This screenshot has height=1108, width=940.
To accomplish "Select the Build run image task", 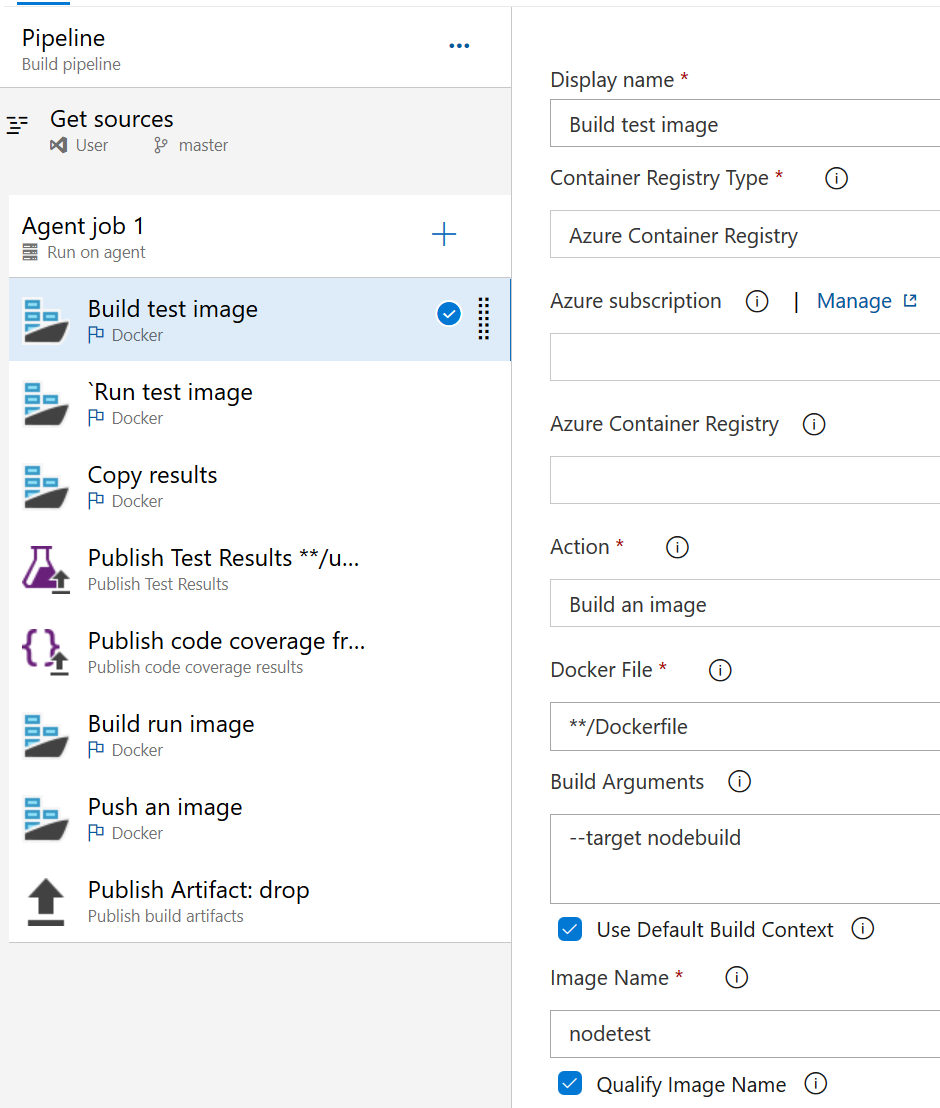I will tap(260, 735).
